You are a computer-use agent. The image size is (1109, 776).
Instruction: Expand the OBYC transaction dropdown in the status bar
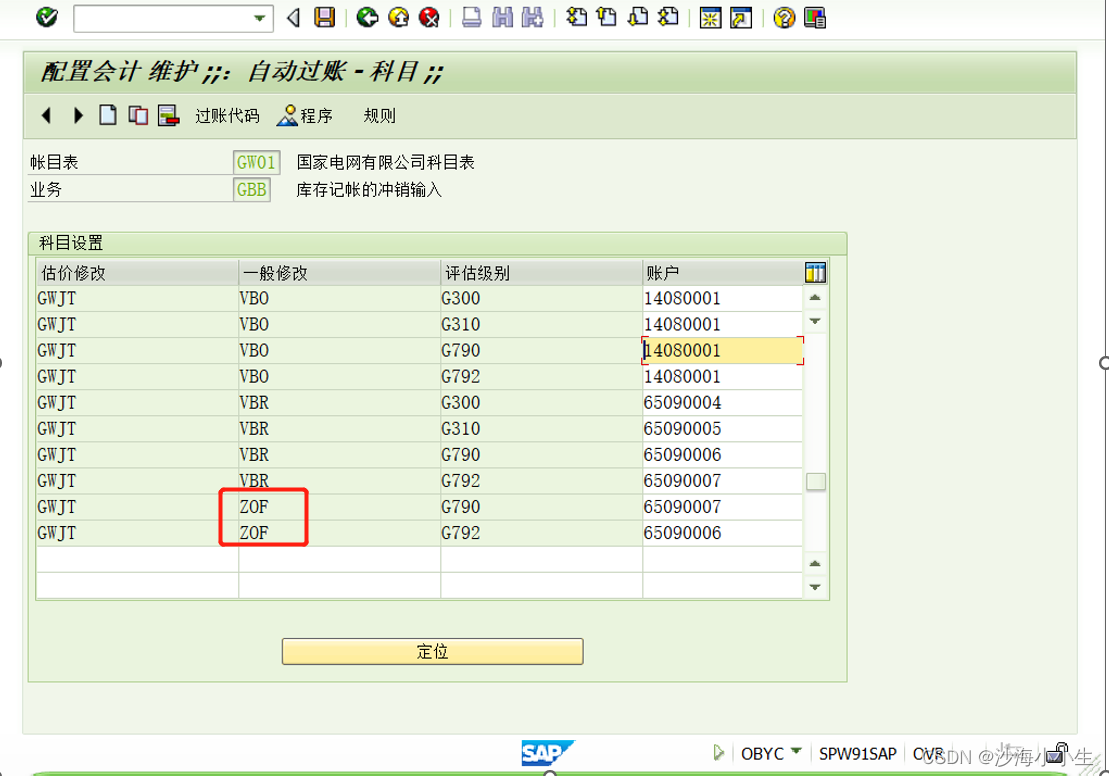coord(795,753)
